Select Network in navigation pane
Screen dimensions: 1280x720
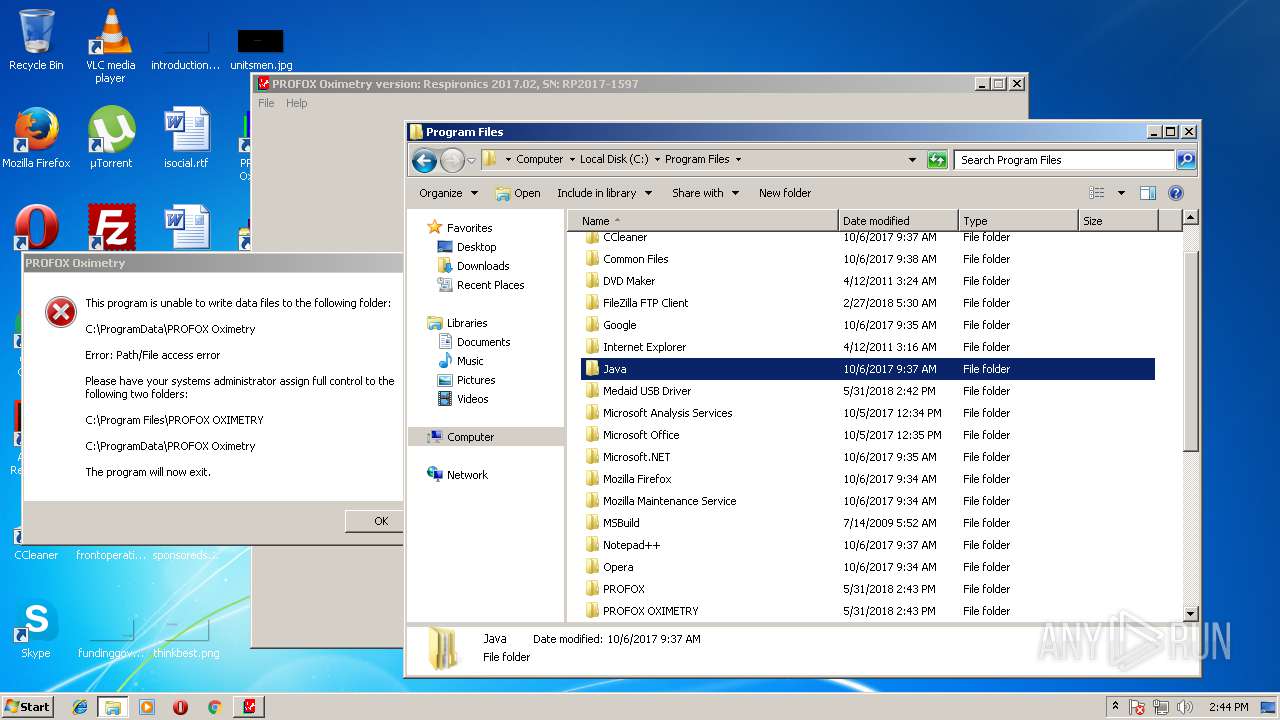(467, 475)
